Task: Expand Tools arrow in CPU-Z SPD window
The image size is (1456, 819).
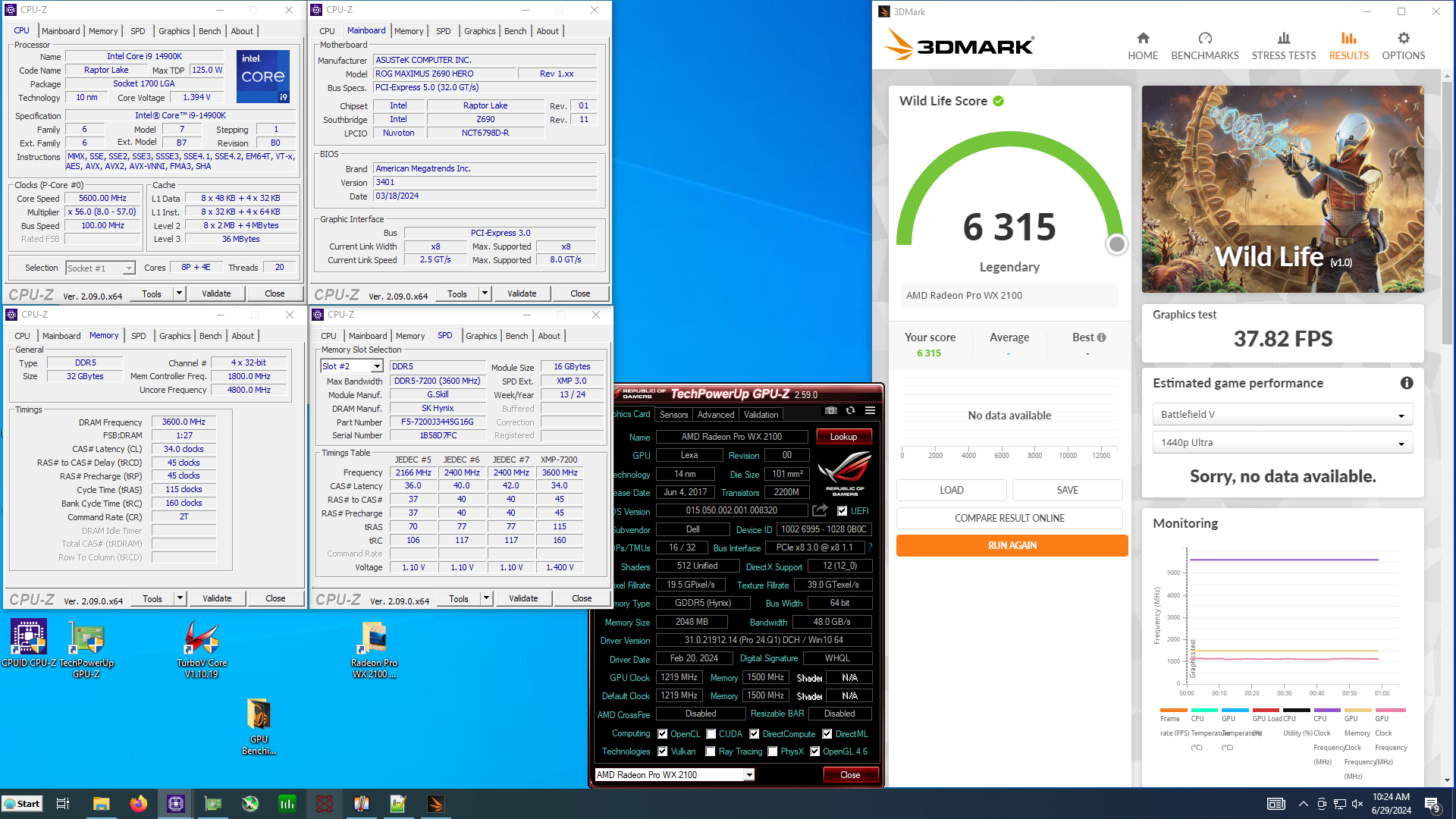Action: (x=487, y=598)
